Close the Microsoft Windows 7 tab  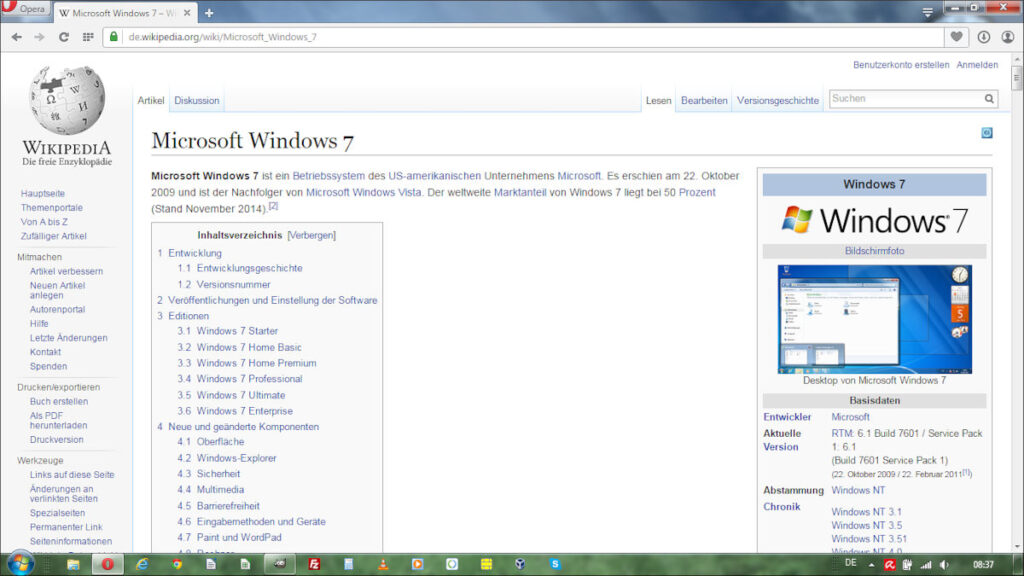tap(187, 13)
